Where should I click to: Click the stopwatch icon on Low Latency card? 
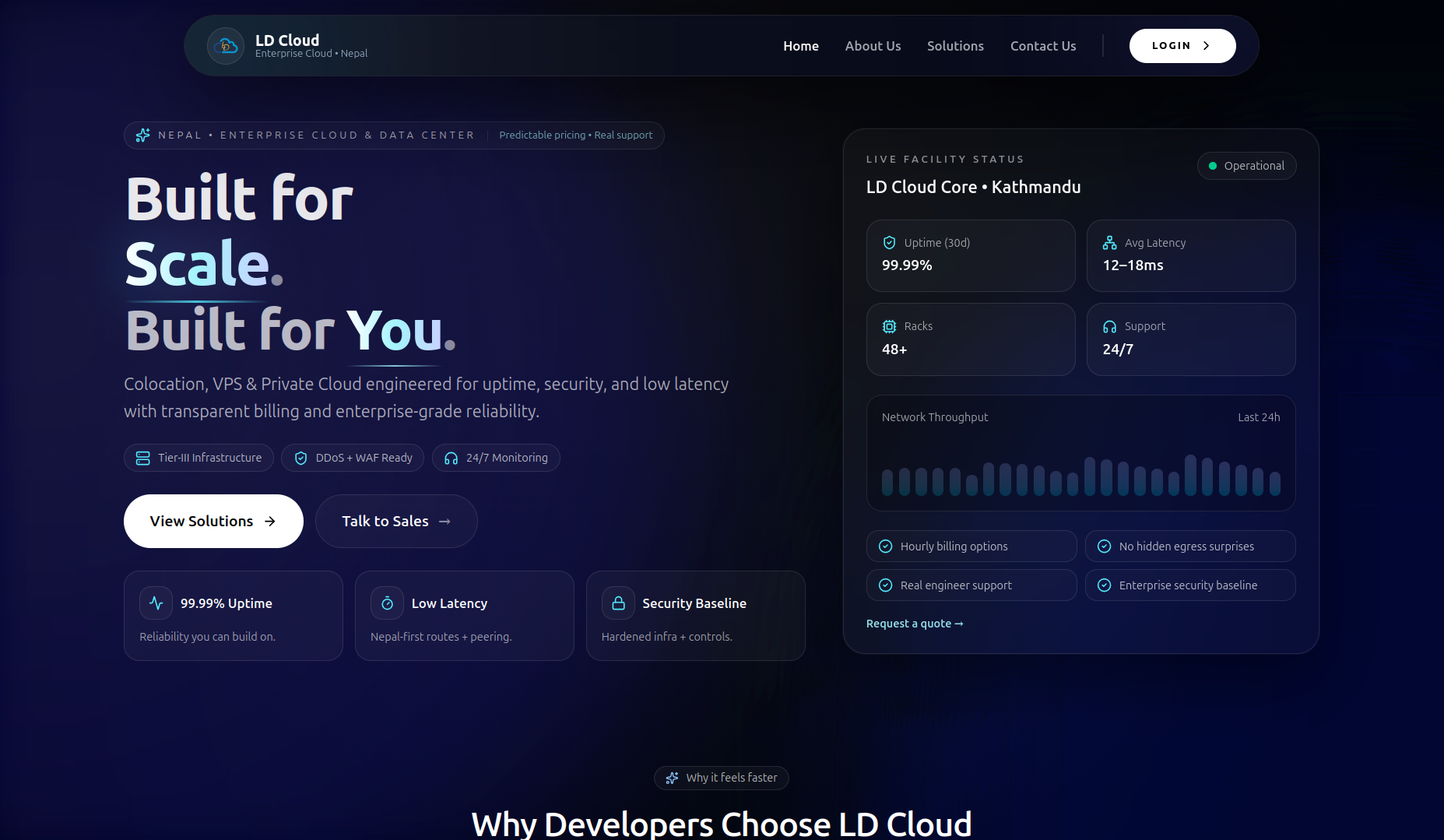tap(387, 603)
